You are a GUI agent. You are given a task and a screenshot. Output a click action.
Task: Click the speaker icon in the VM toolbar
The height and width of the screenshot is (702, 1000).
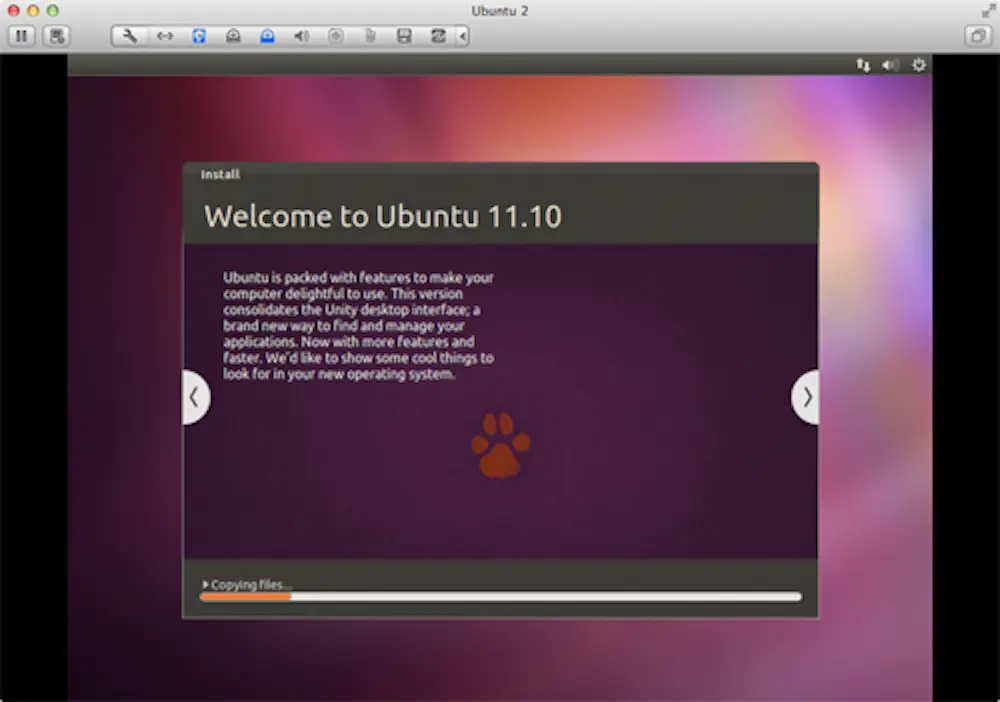301,36
